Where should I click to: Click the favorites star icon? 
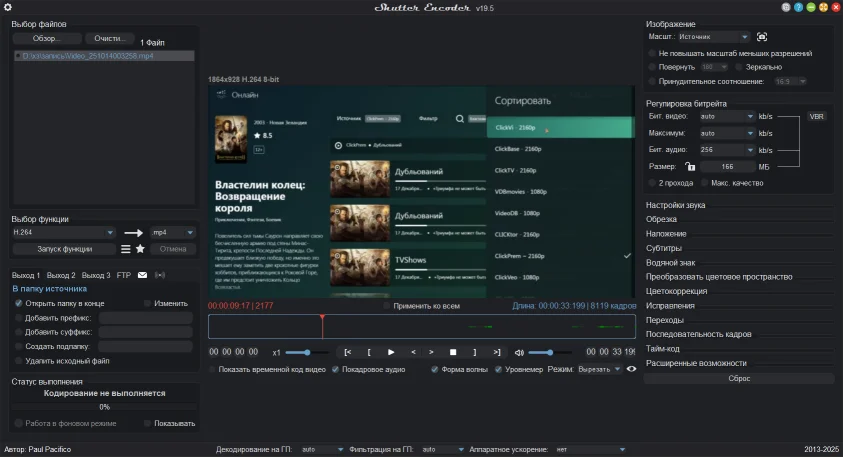(x=140, y=249)
